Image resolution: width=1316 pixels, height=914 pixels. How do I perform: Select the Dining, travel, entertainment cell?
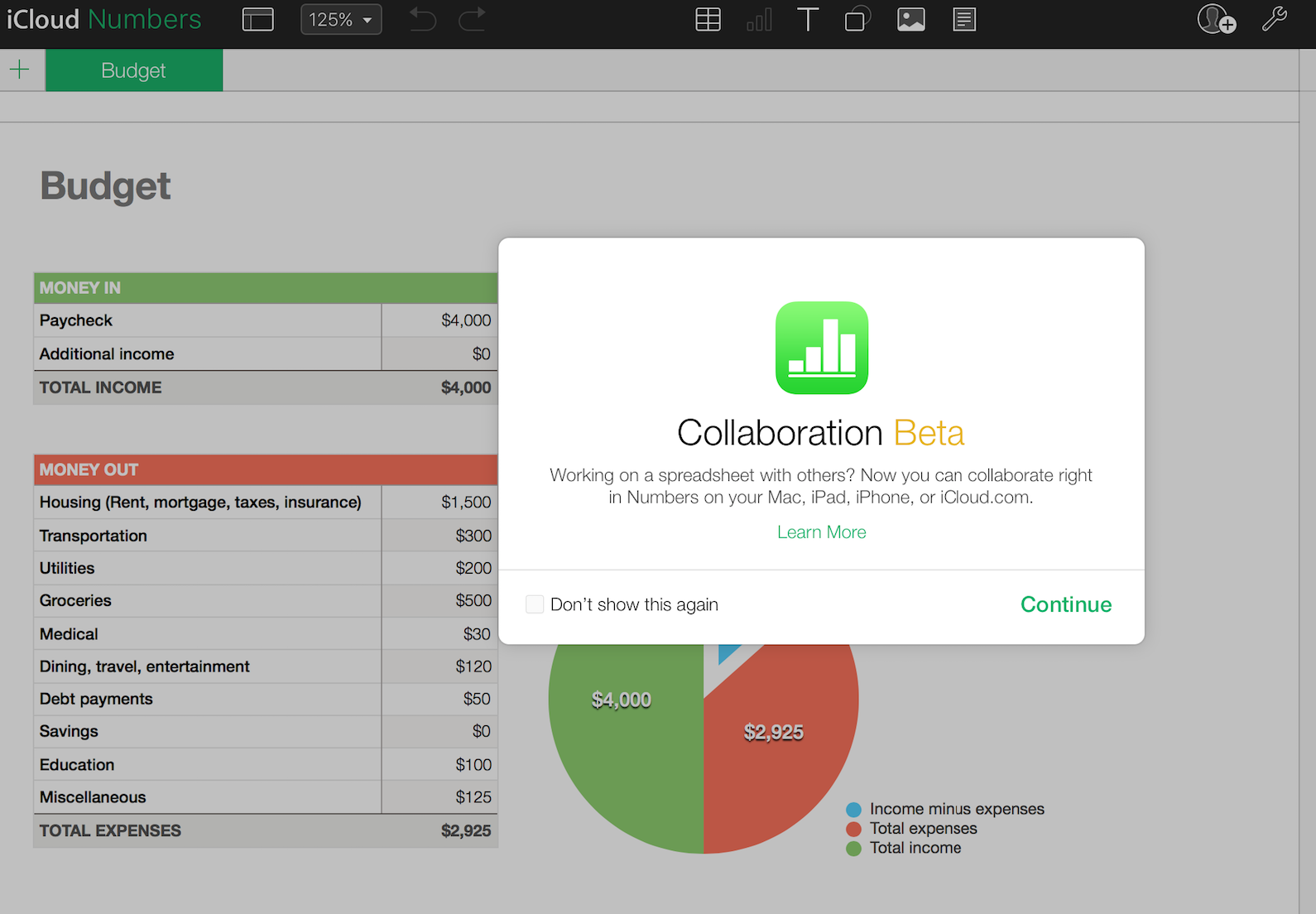click(208, 666)
